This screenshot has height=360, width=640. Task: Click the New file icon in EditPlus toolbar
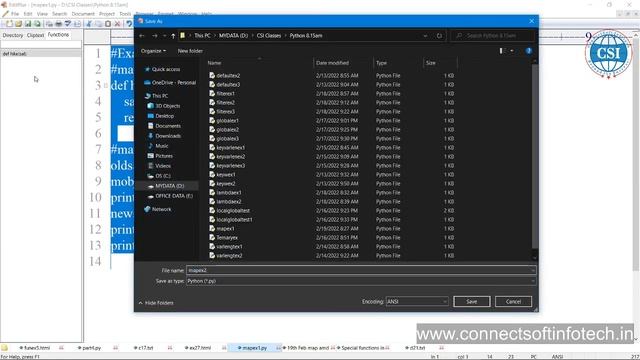[x=9, y=24]
